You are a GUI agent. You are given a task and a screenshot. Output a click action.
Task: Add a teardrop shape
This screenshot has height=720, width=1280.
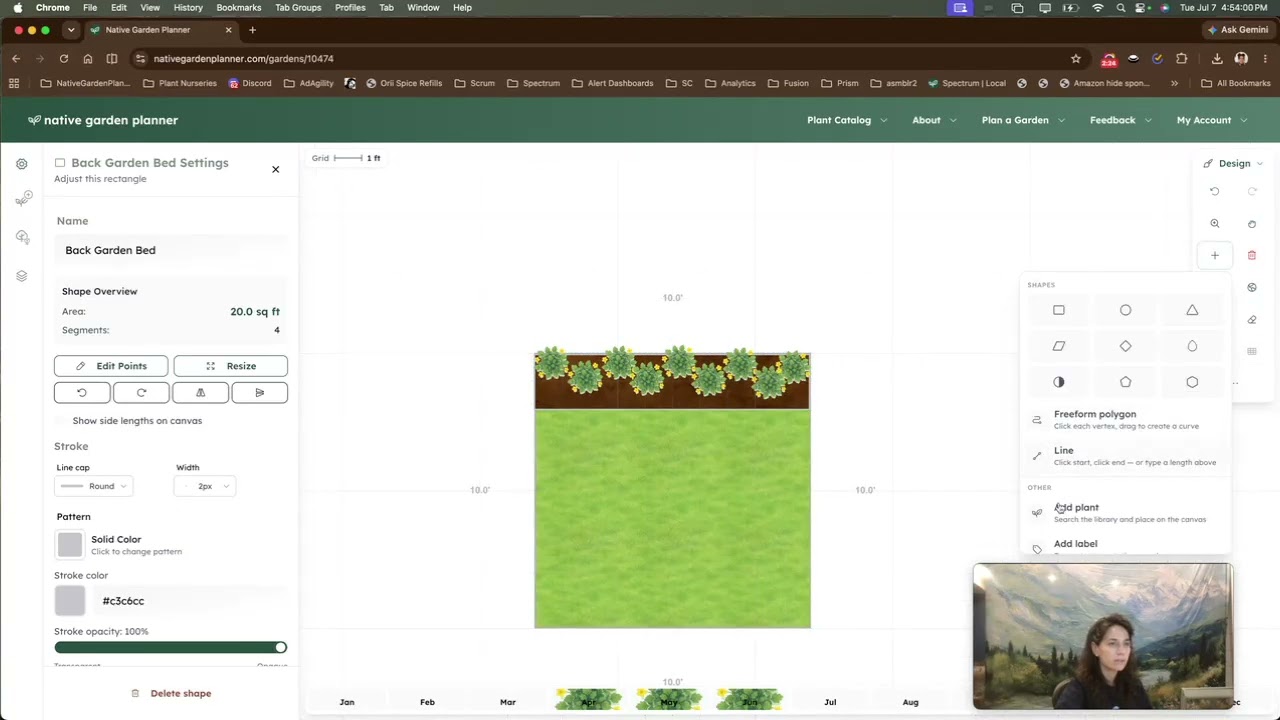pyautogui.click(x=1192, y=346)
